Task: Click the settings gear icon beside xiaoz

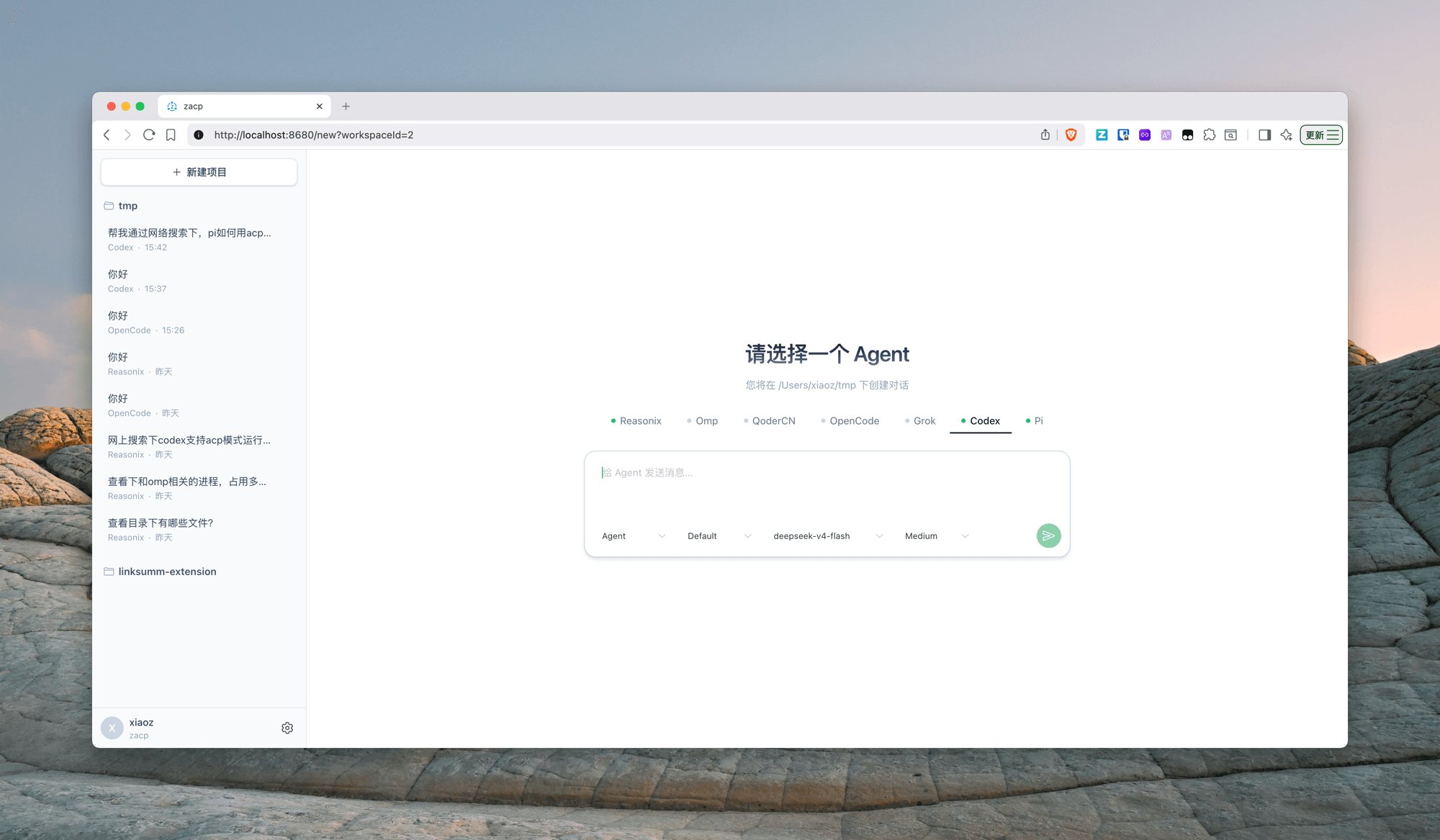Action: [x=287, y=728]
